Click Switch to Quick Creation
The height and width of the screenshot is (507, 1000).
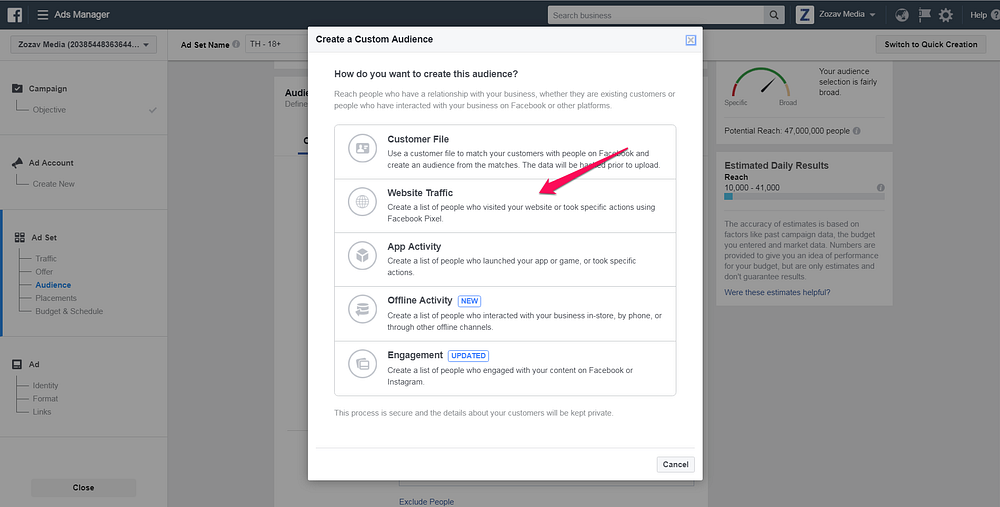[930, 45]
